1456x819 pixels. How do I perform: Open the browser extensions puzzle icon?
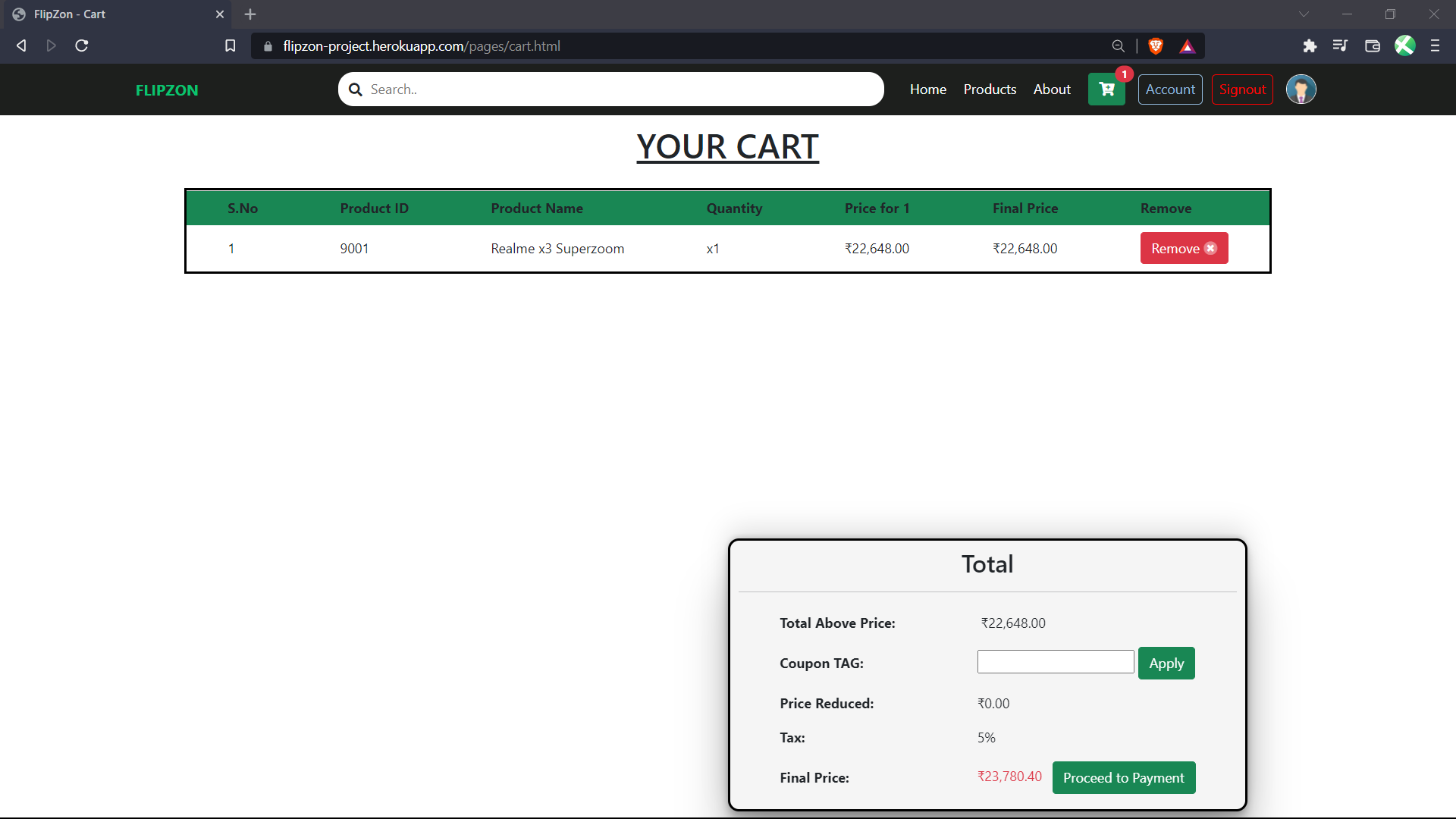click(x=1310, y=46)
